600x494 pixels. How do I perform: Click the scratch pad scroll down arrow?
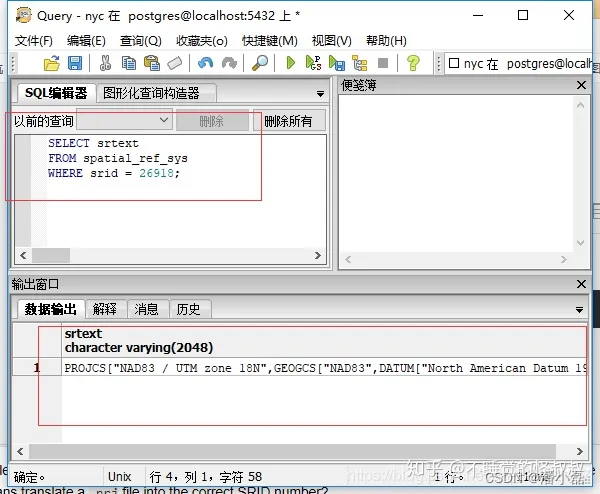point(580,243)
